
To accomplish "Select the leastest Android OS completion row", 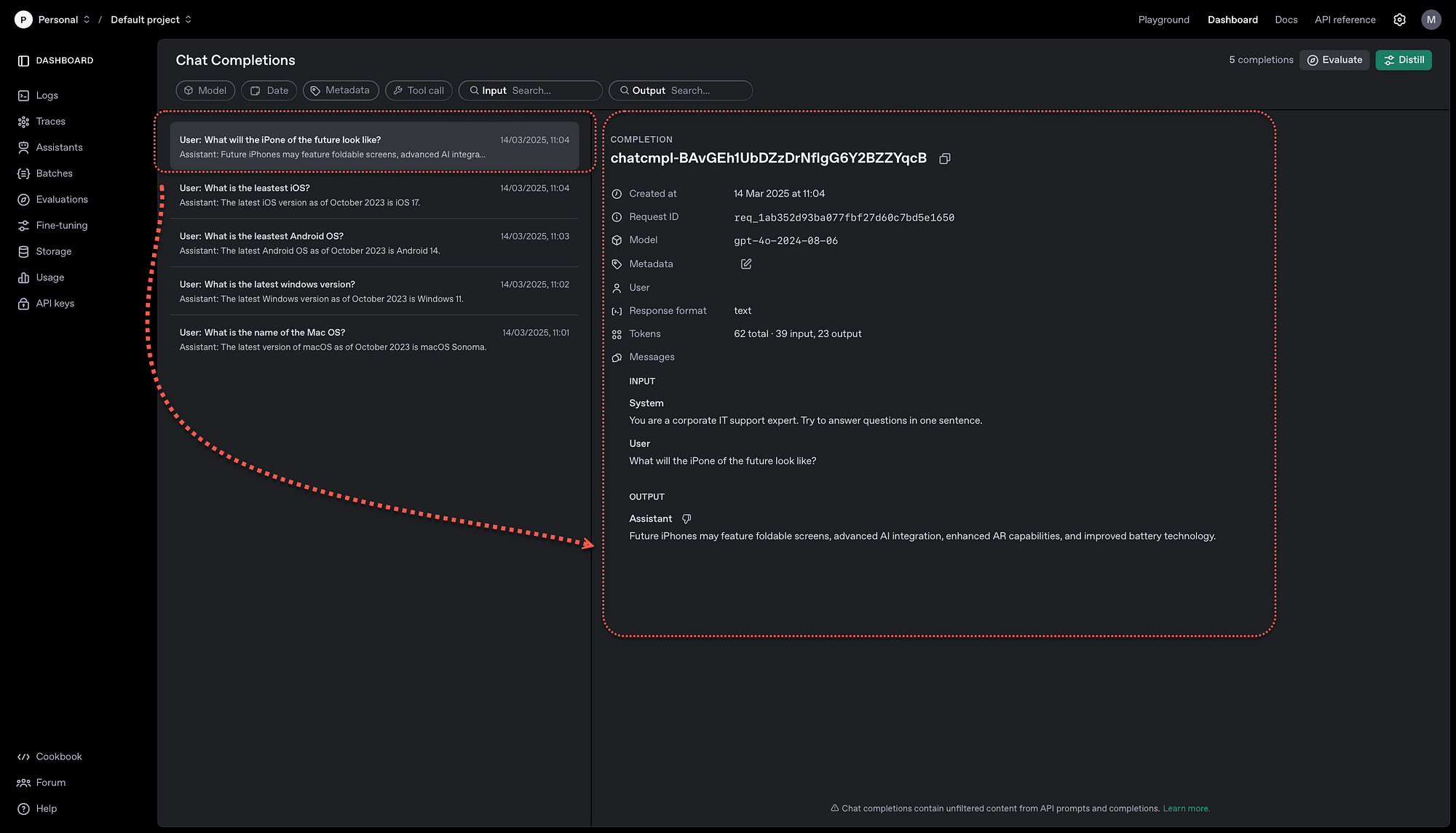I will pos(374,243).
